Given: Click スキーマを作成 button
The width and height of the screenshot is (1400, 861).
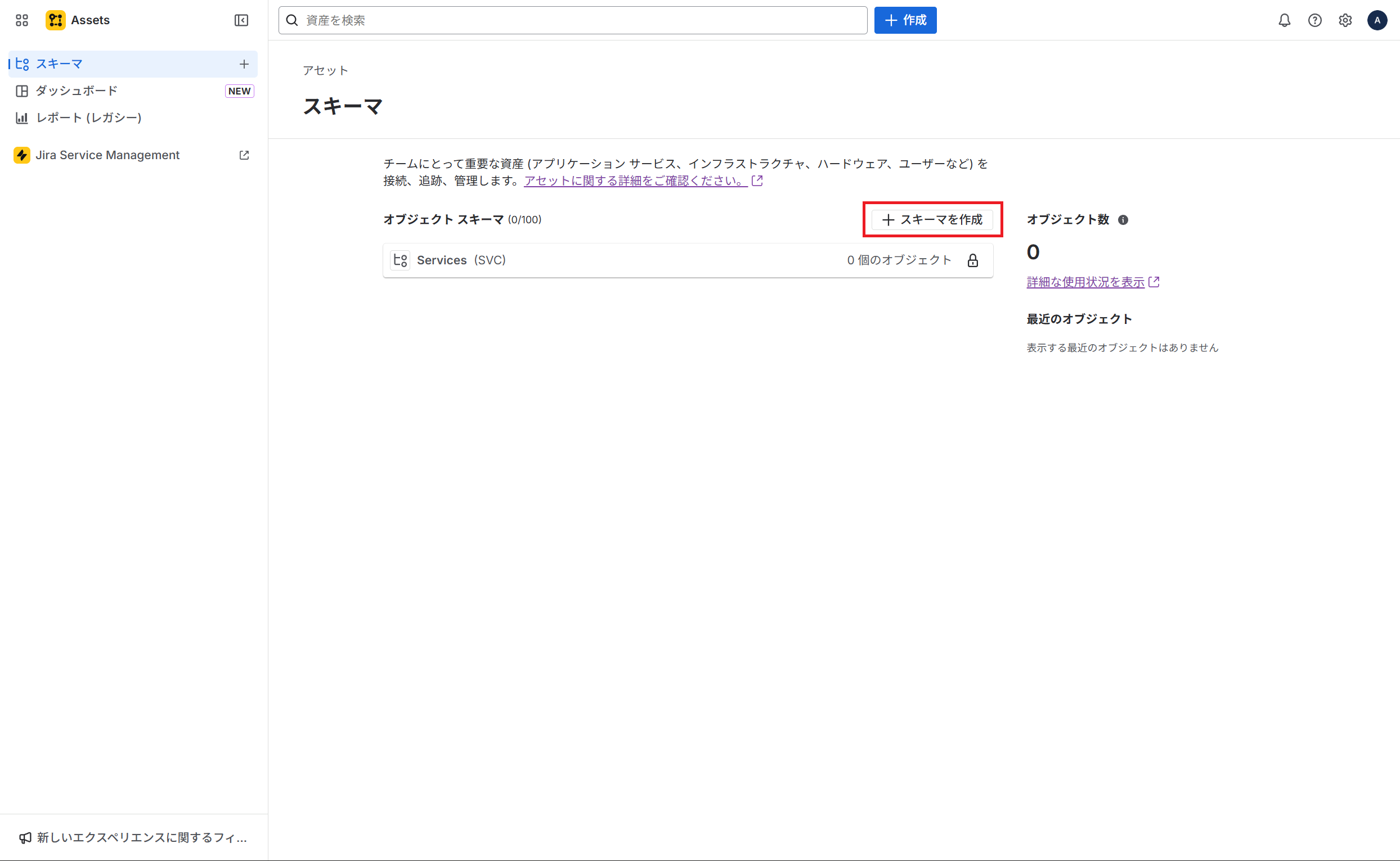Looking at the screenshot, I should pyautogui.click(x=932, y=220).
